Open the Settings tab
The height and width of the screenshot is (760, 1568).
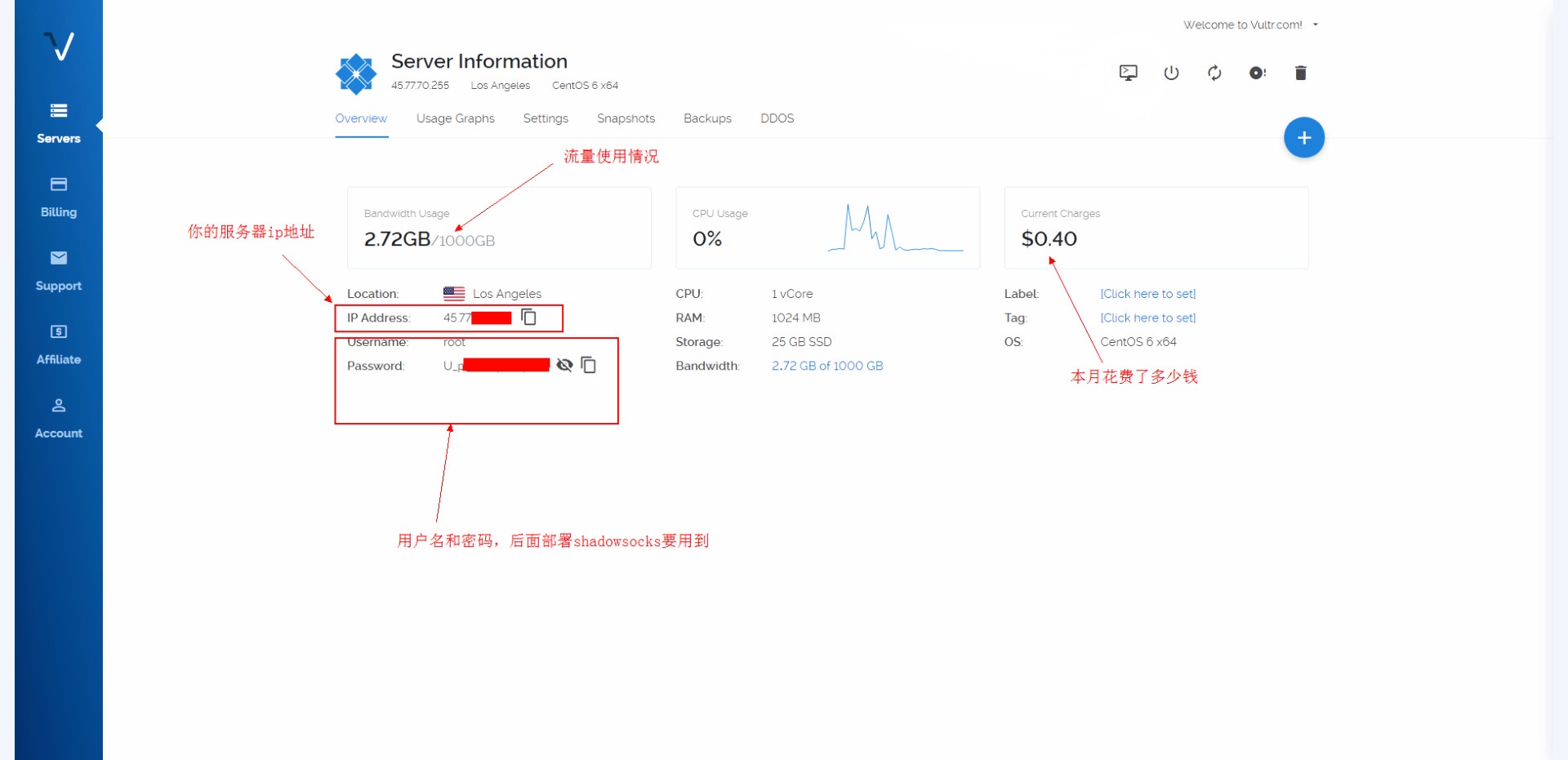tap(546, 118)
